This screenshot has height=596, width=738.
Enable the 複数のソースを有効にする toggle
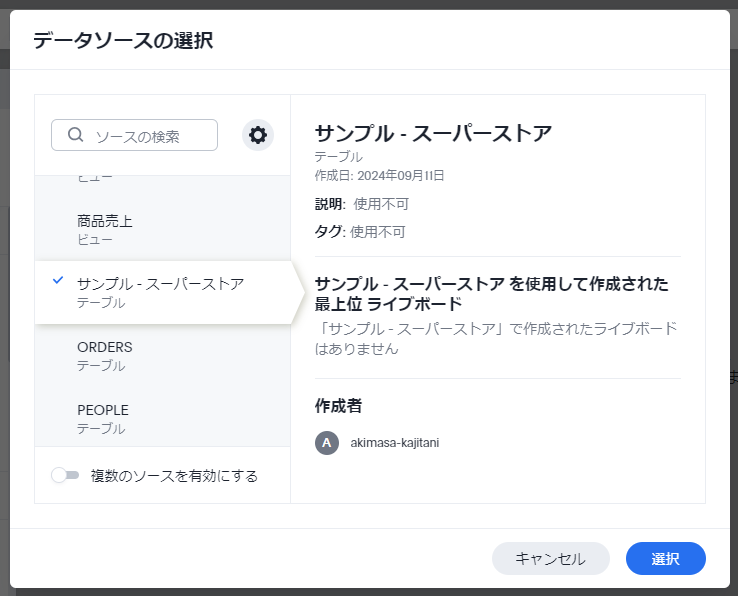coord(65,476)
